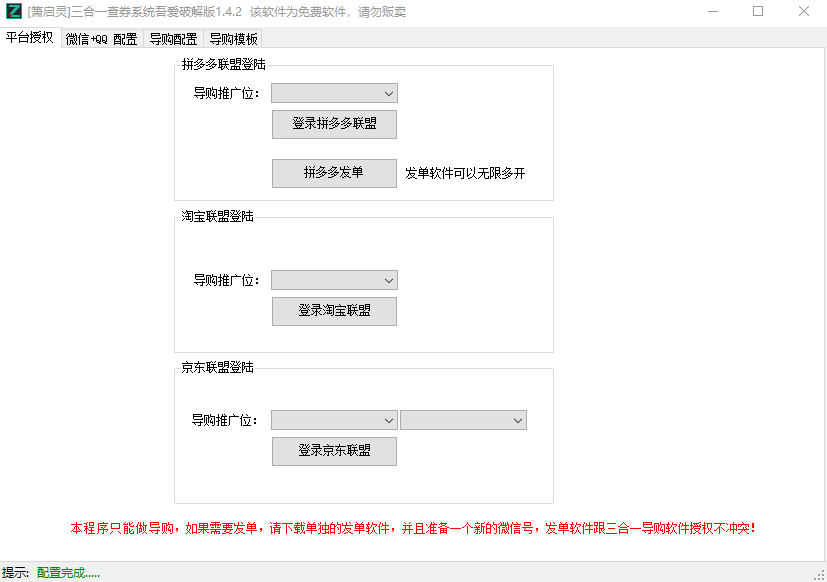The image size is (827, 582).
Task: Click the 拼多多发单 button
Action: click(x=334, y=173)
